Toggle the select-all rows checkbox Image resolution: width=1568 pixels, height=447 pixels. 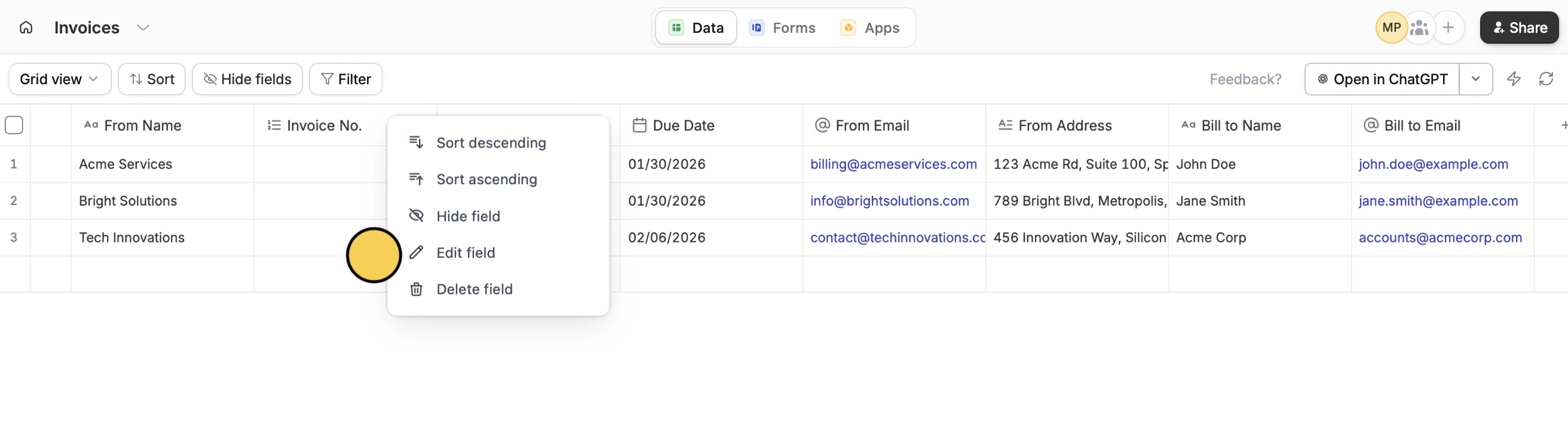point(14,125)
